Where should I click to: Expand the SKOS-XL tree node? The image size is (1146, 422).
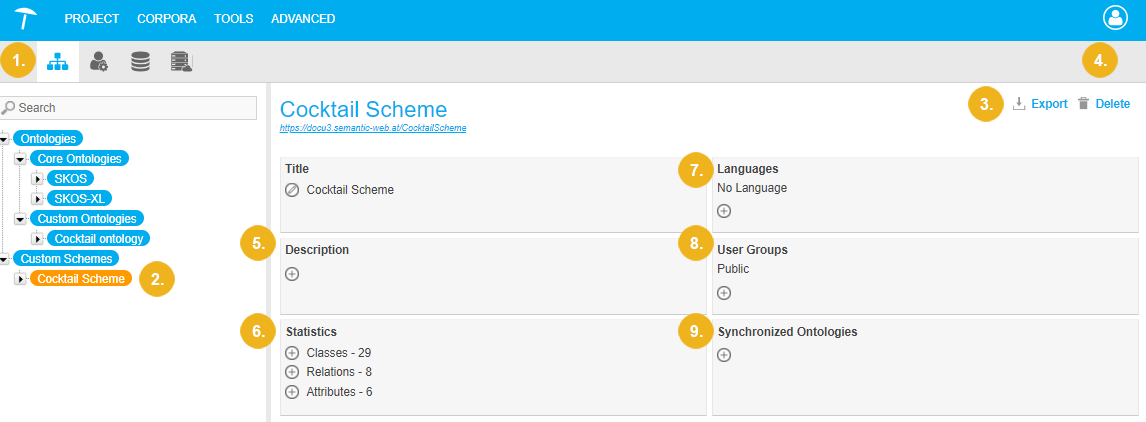[x=37, y=199]
